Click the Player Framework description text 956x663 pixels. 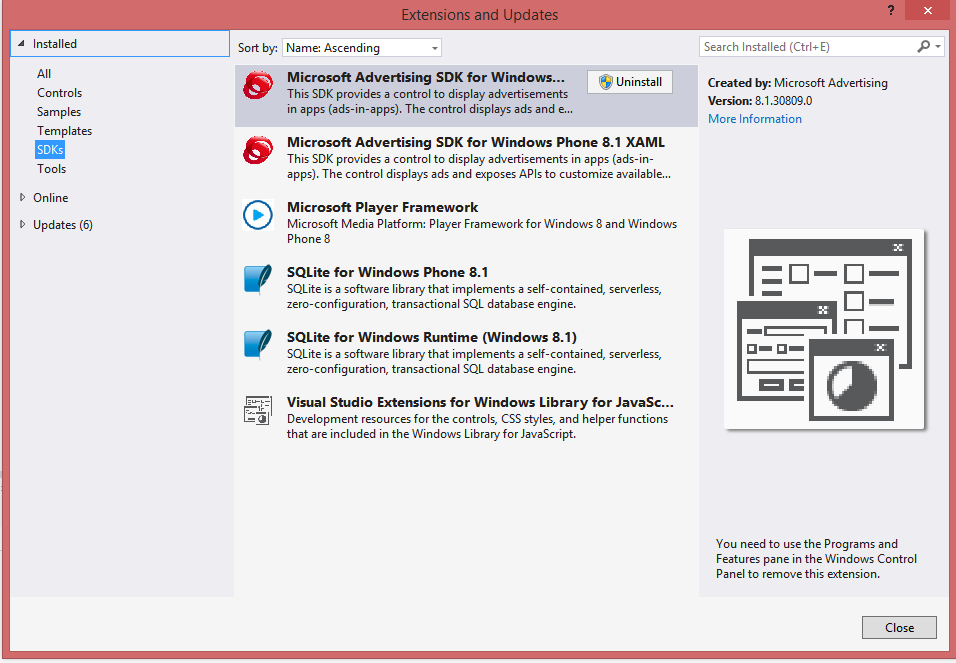[x=482, y=231]
